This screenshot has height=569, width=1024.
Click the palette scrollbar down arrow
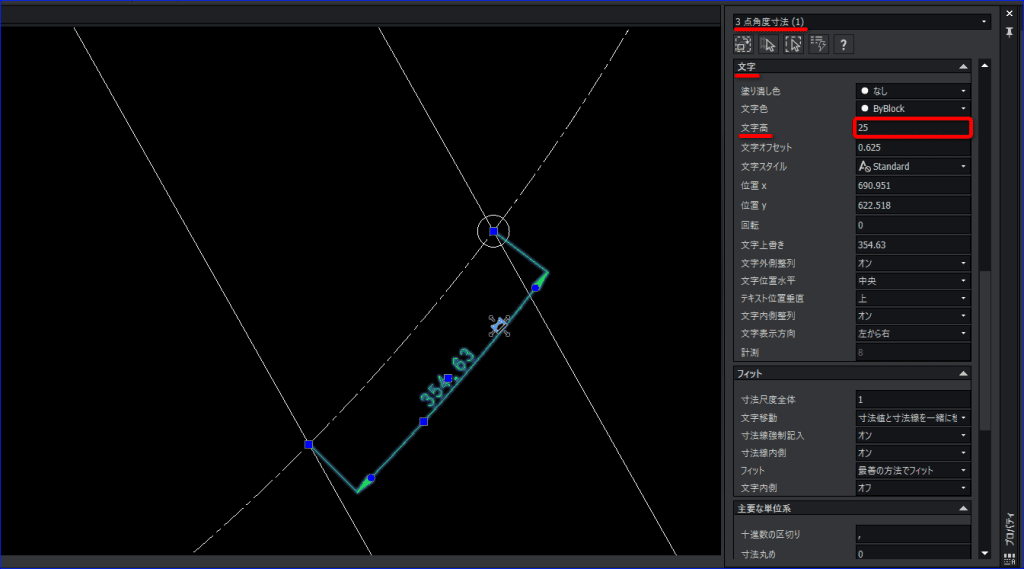point(985,553)
